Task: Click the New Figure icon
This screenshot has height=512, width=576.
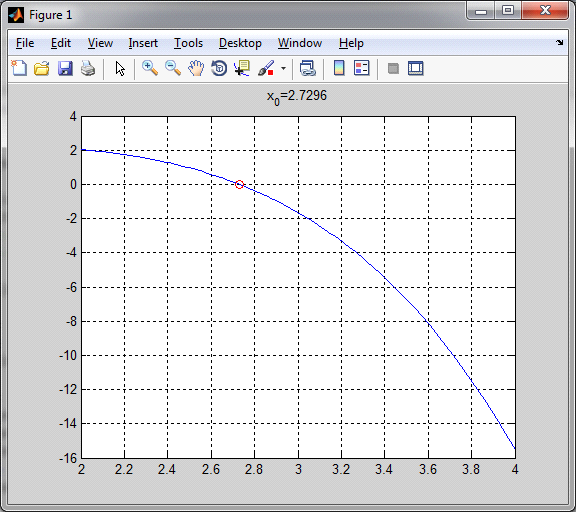Action: (19, 68)
